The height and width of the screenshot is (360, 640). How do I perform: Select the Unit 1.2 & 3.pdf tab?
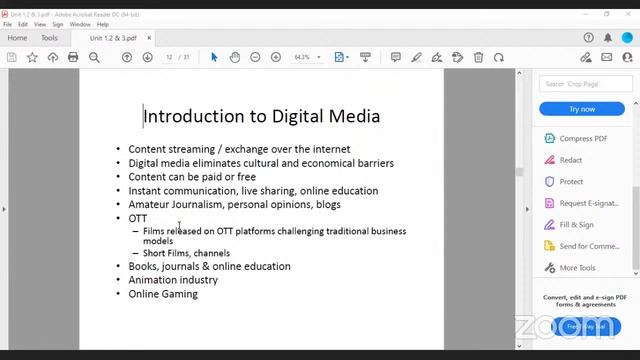(113, 38)
